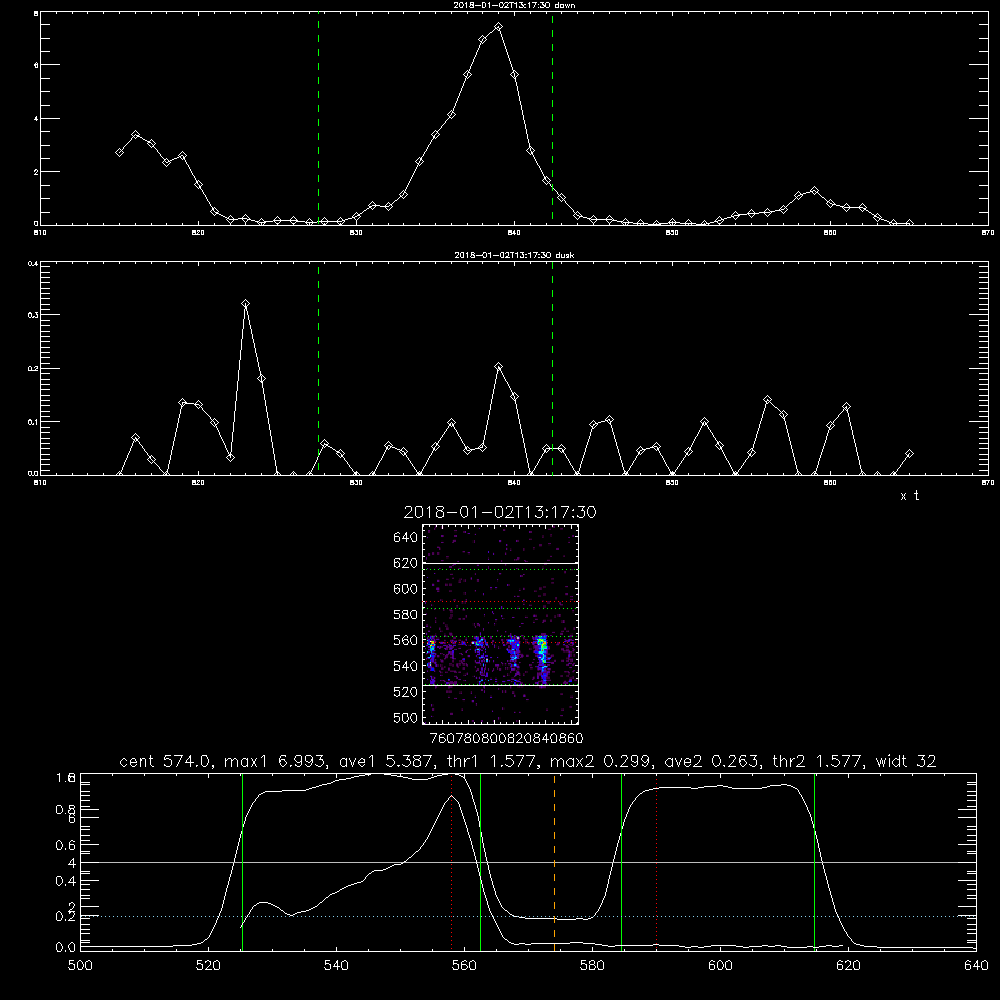Screen dimensions: 1000x1000
Task: Click the orange dashed center line at 574
Action: coord(554,862)
